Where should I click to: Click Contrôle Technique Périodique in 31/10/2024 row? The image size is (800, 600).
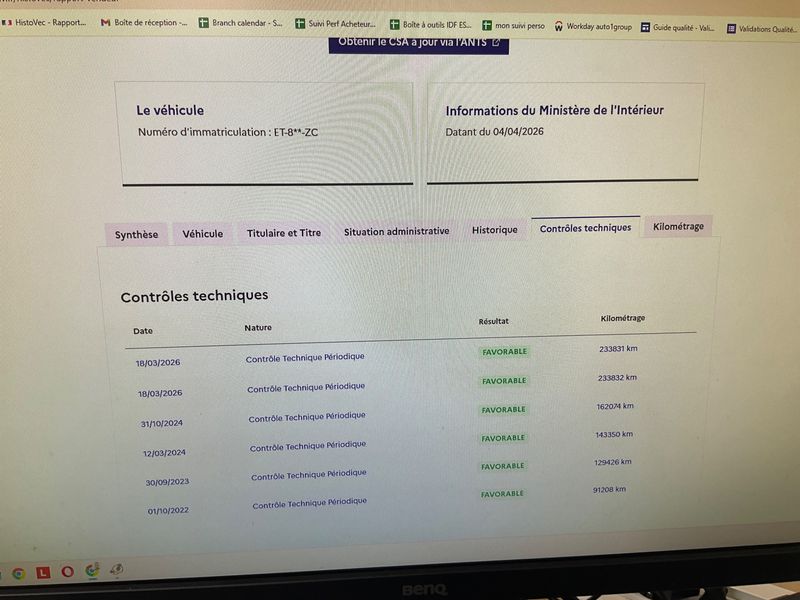pos(307,417)
